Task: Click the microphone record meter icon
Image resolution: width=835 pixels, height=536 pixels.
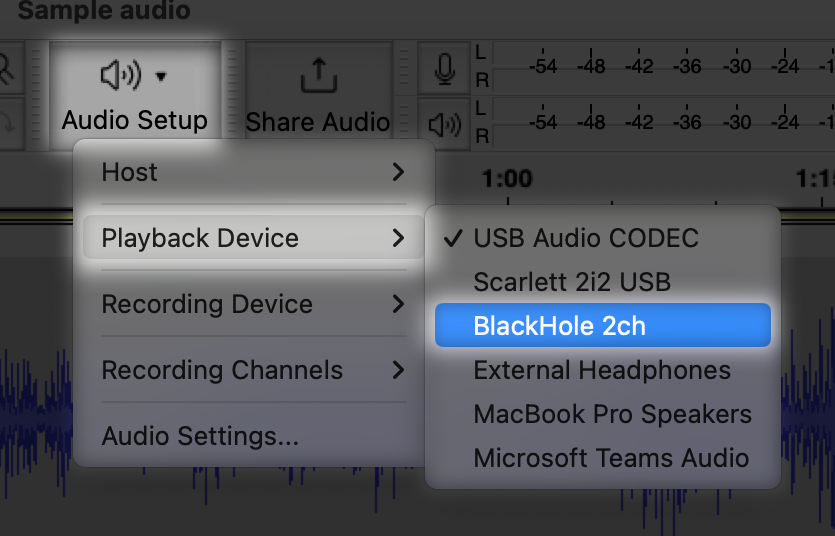Action: coord(445,69)
